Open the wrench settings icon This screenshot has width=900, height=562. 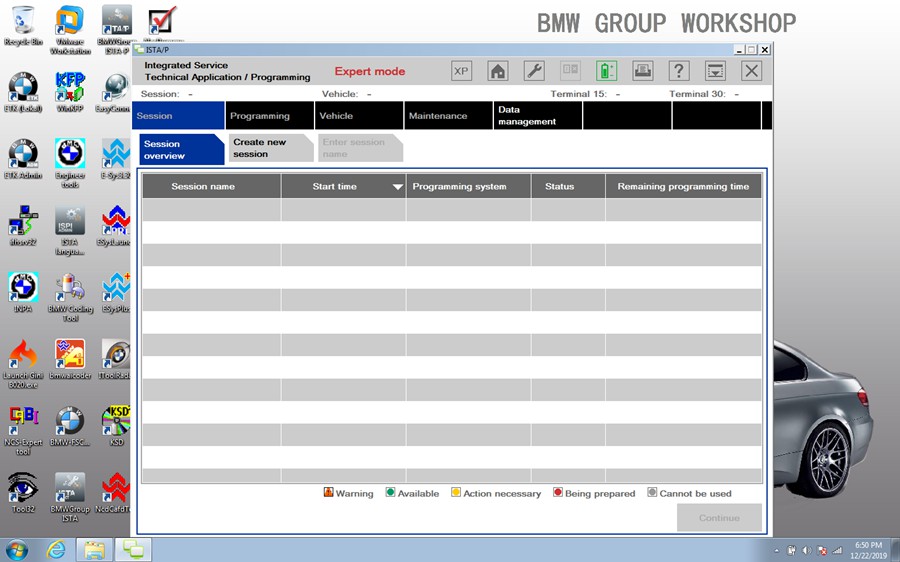534,71
